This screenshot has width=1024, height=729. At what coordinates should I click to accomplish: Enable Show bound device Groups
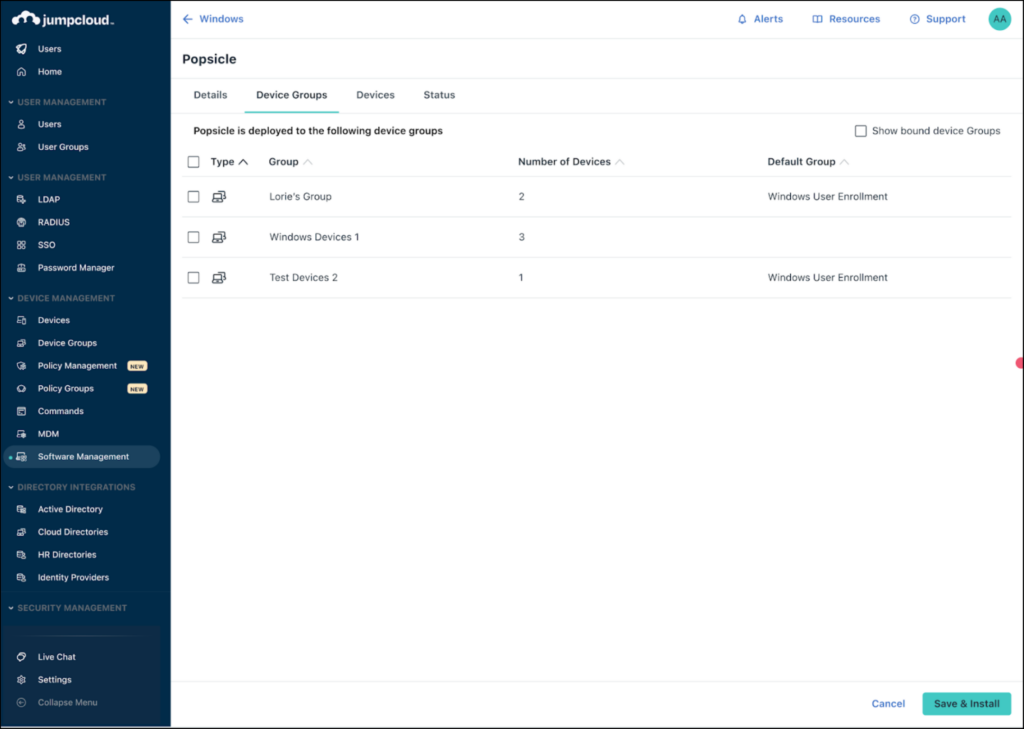(860, 130)
